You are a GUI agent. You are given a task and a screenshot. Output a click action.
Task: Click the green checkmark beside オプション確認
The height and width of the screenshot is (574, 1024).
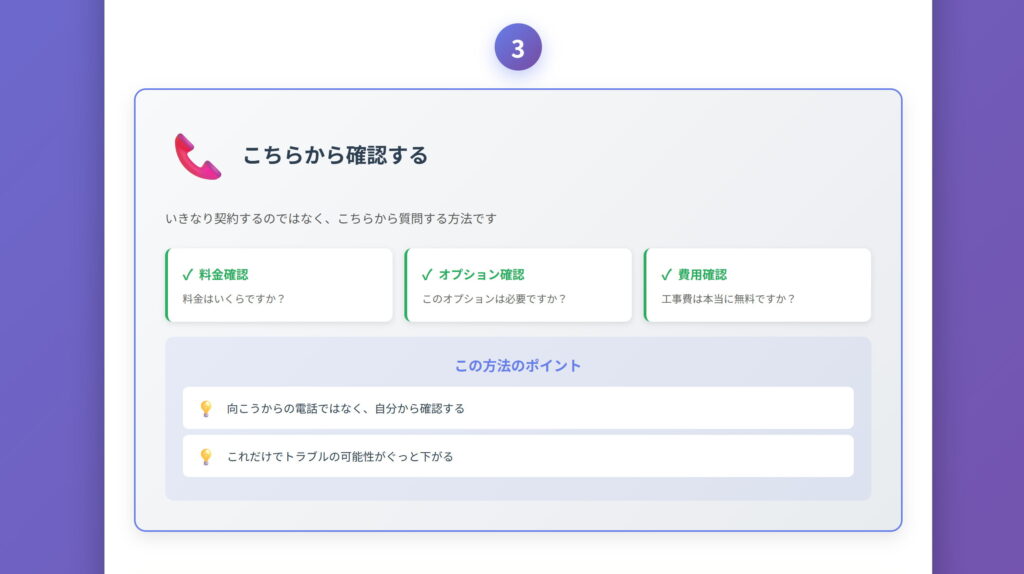pos(427,274)
